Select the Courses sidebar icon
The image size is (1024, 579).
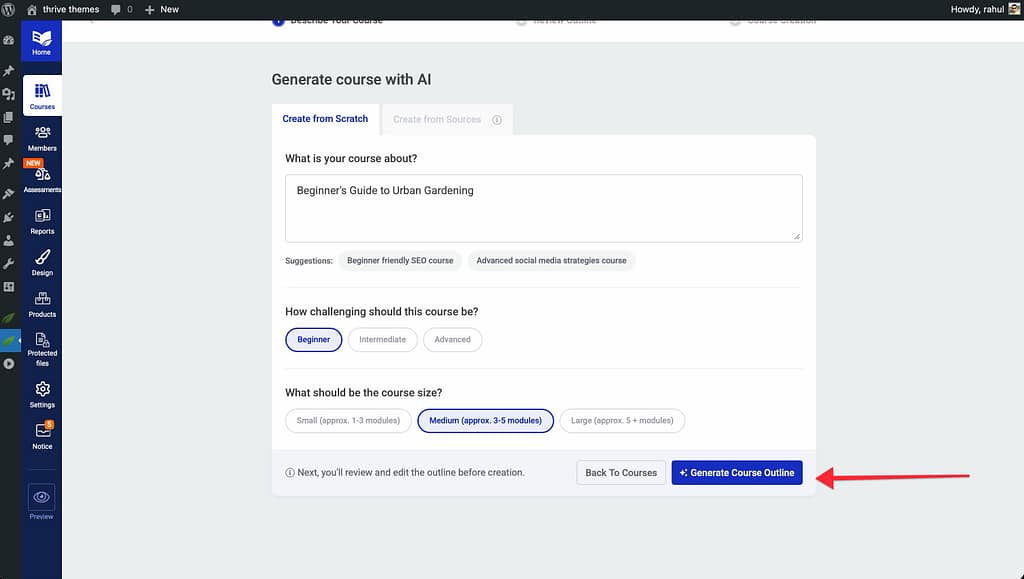point(42,96)
